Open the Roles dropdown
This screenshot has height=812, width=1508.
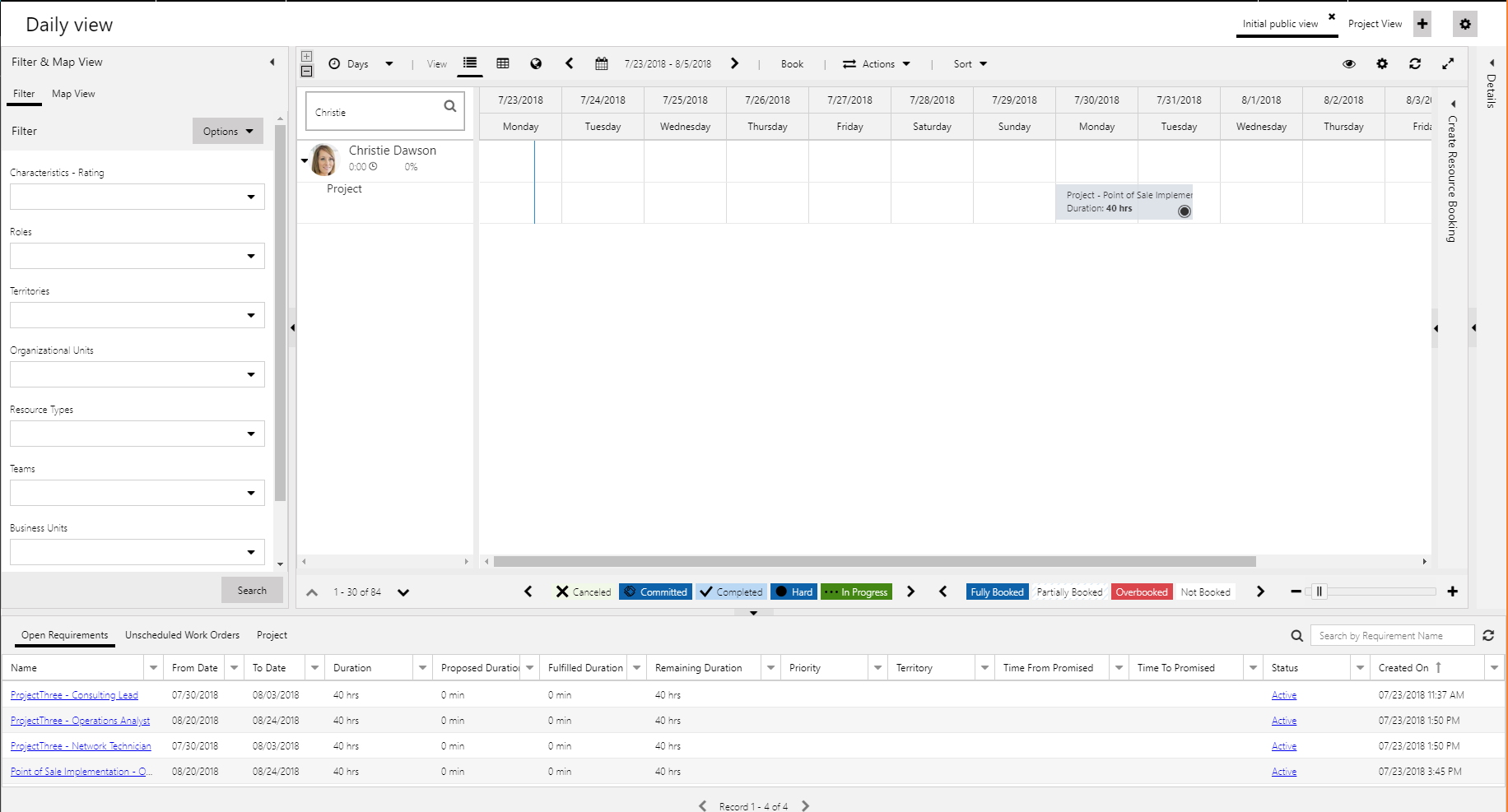click(137, 256)
